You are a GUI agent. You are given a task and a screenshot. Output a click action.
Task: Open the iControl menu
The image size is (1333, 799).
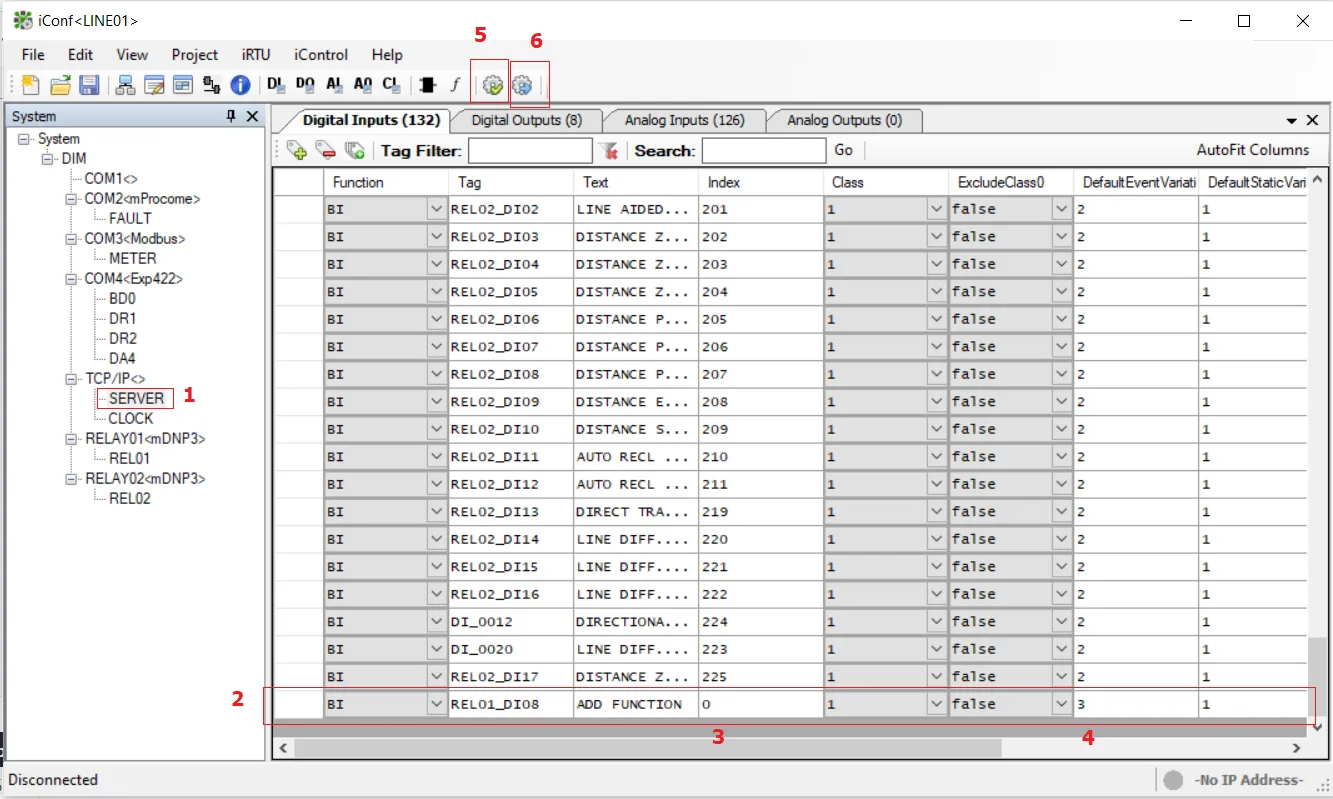coord(321,55)
